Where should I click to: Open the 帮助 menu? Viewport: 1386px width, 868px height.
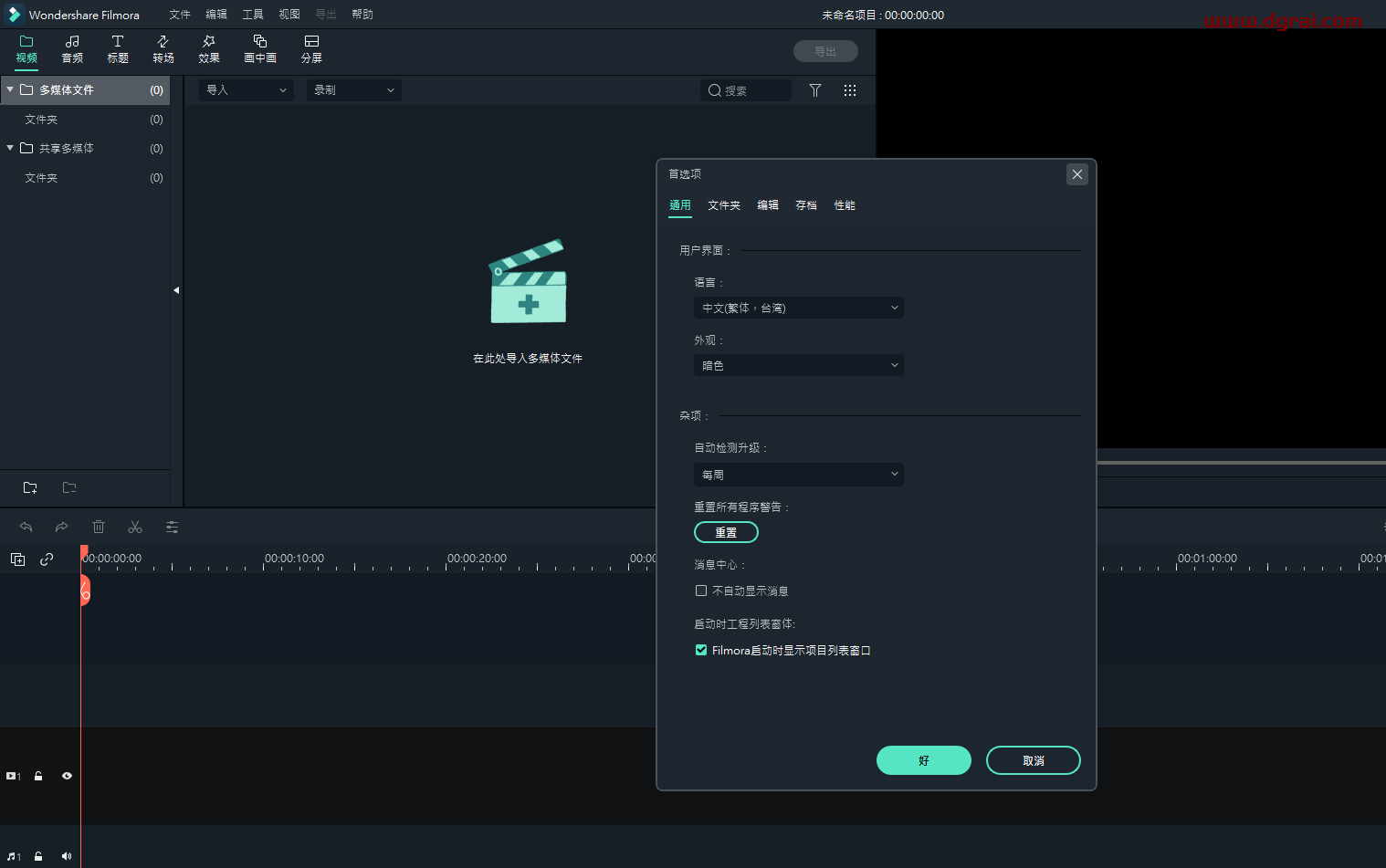(362, 15)
